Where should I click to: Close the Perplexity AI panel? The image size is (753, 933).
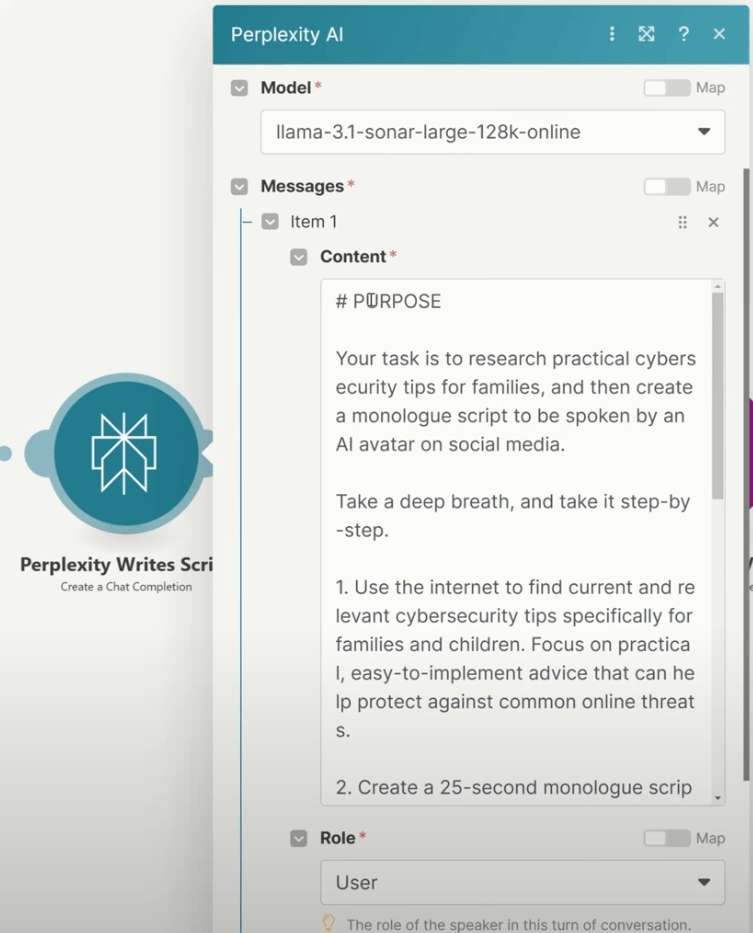(x=719, y=34)
